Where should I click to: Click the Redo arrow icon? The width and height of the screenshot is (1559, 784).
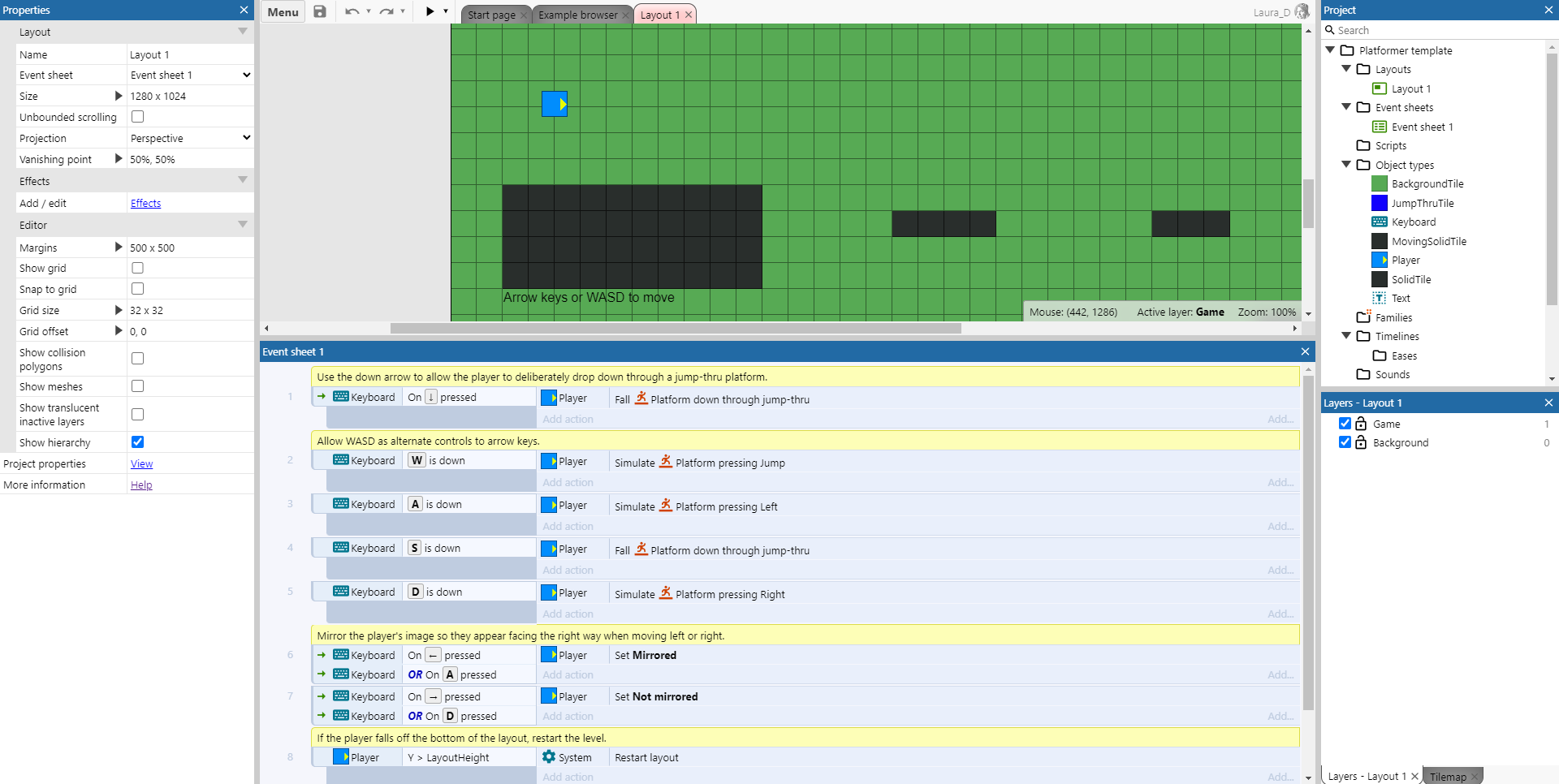click(387, 11)
